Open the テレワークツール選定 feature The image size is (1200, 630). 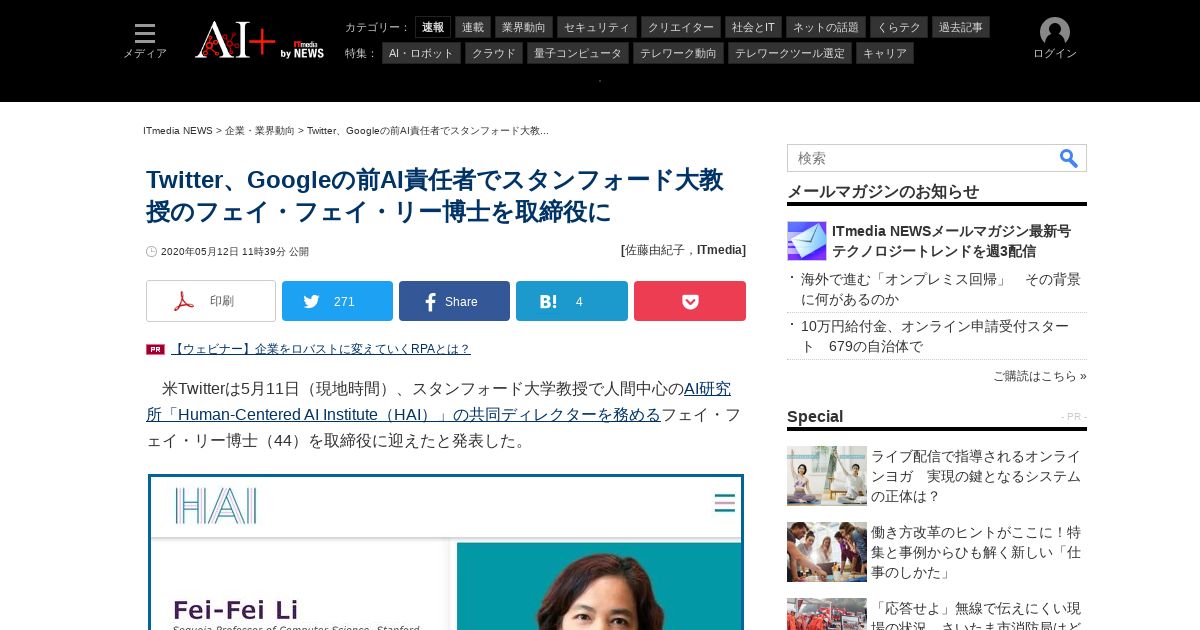[x=790, y=53]
